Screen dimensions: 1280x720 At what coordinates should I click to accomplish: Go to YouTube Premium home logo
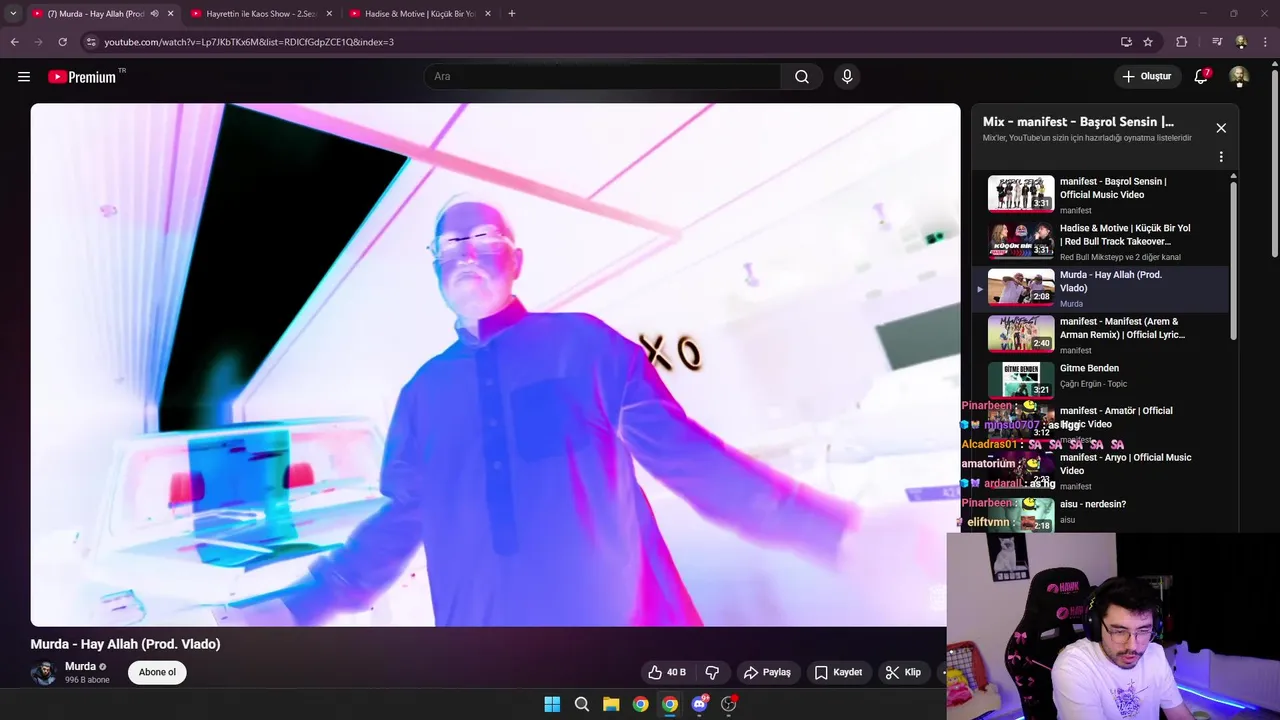[83, 77]
